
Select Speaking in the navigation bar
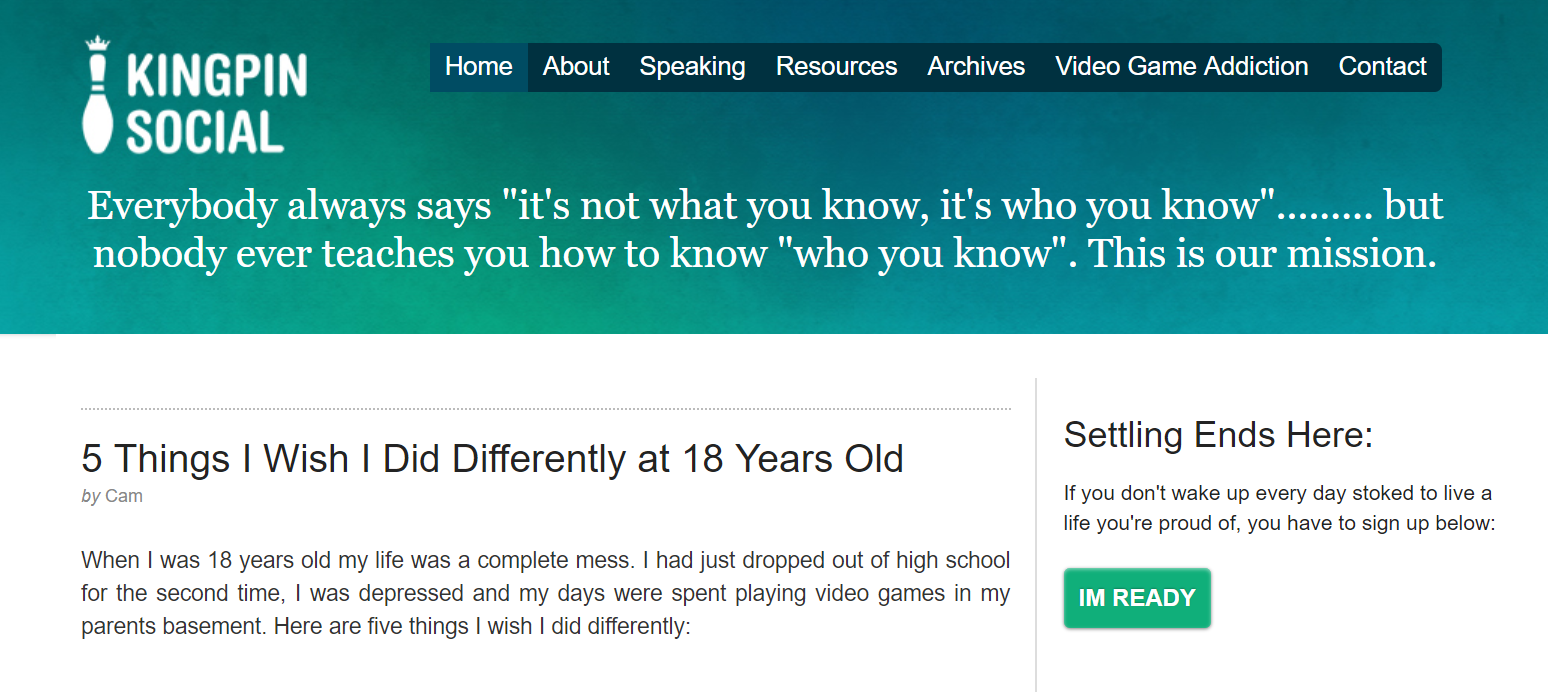(x=692, y=67)
